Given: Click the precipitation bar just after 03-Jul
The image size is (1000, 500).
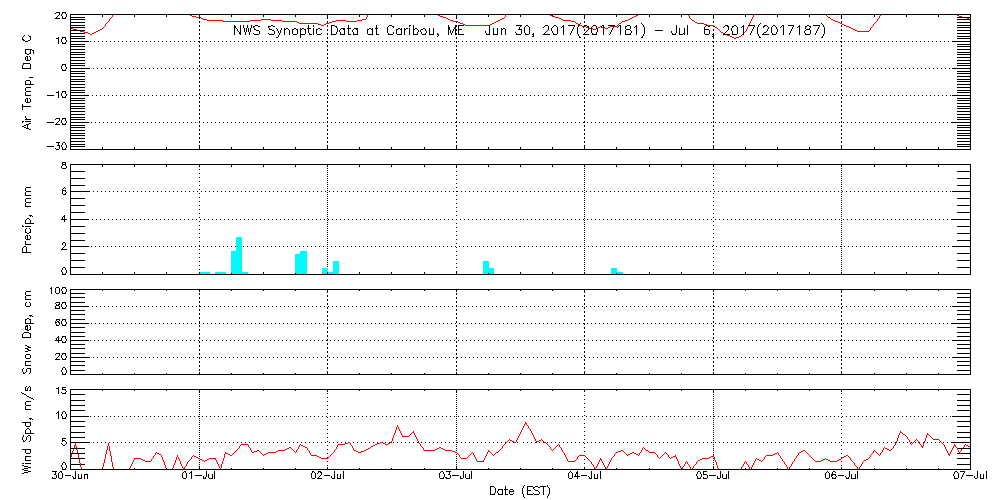Looking at the screenshot, I should (486, 267).
